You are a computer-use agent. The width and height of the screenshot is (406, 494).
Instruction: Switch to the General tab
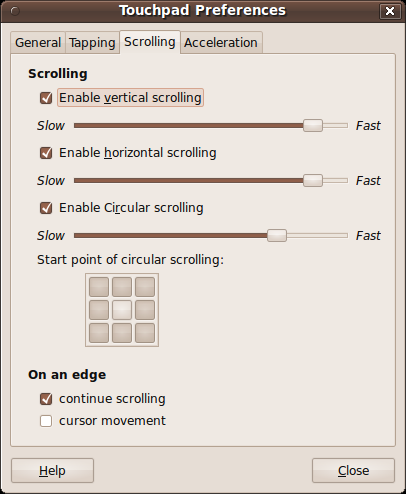pos(38,43)
